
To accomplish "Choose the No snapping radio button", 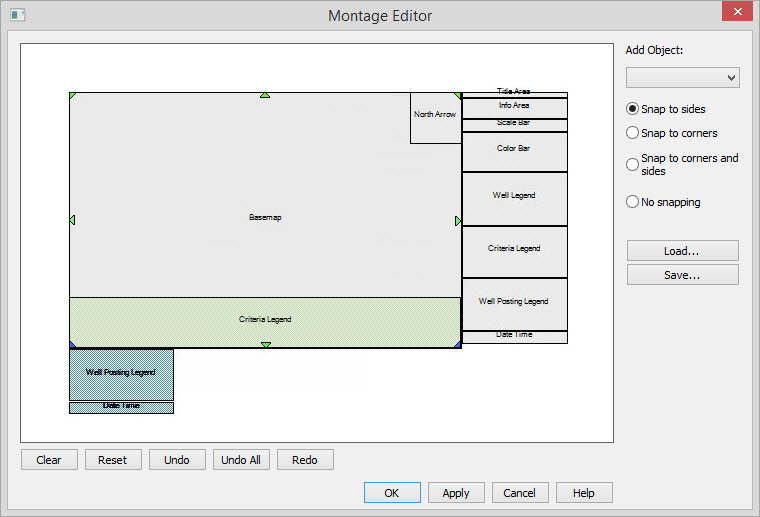I will (632, 202).
